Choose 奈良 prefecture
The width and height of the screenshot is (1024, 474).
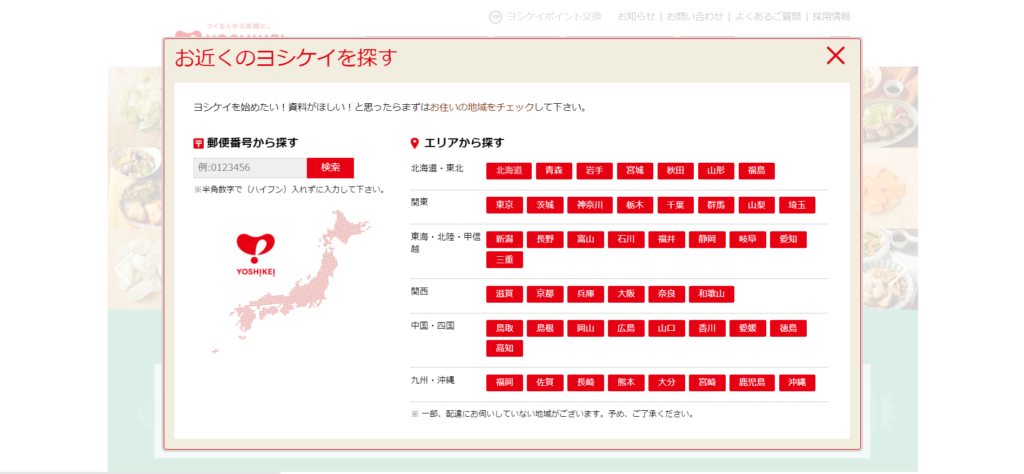(666, 294)
